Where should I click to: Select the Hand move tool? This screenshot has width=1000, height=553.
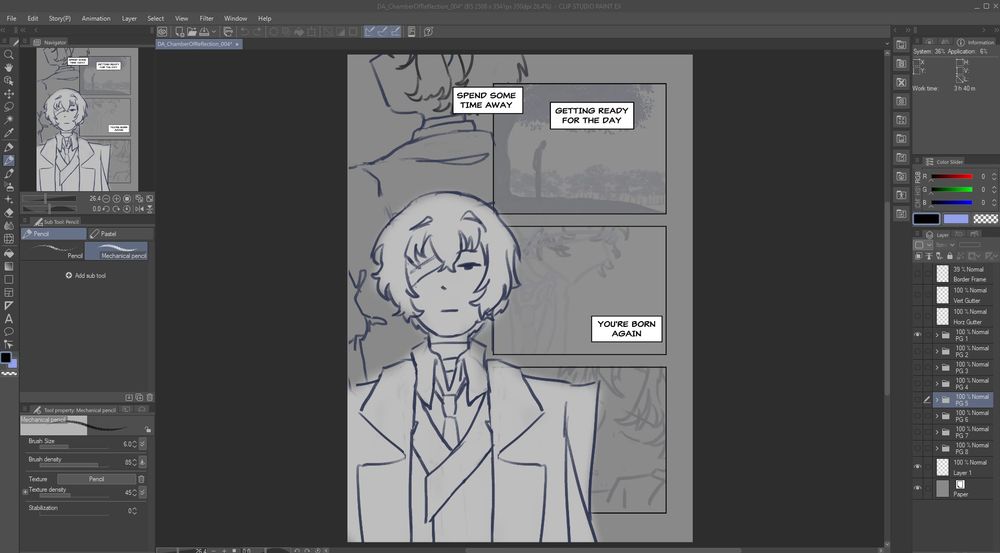click(x=9, y=68)
